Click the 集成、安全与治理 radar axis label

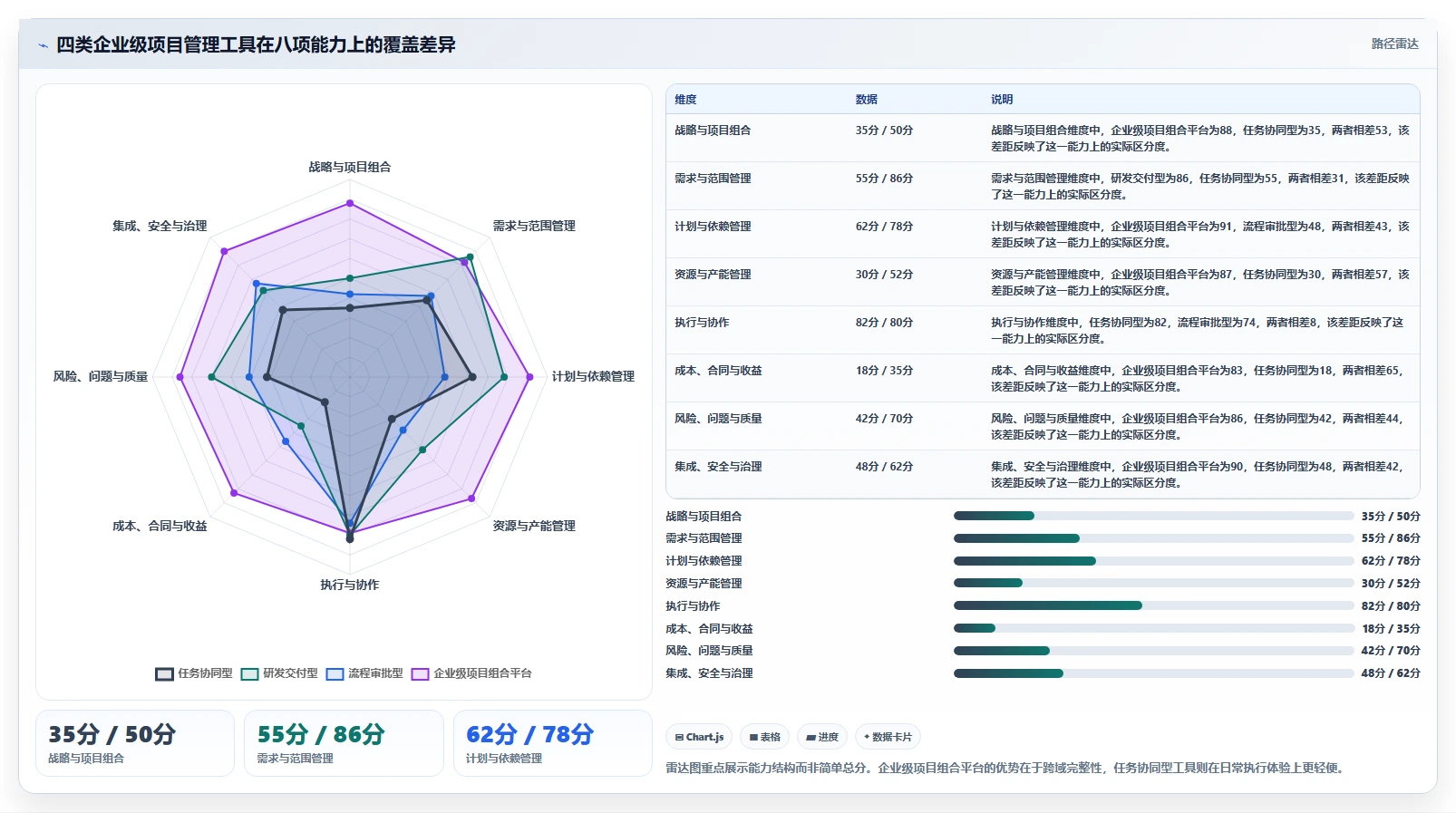(160, 226)
